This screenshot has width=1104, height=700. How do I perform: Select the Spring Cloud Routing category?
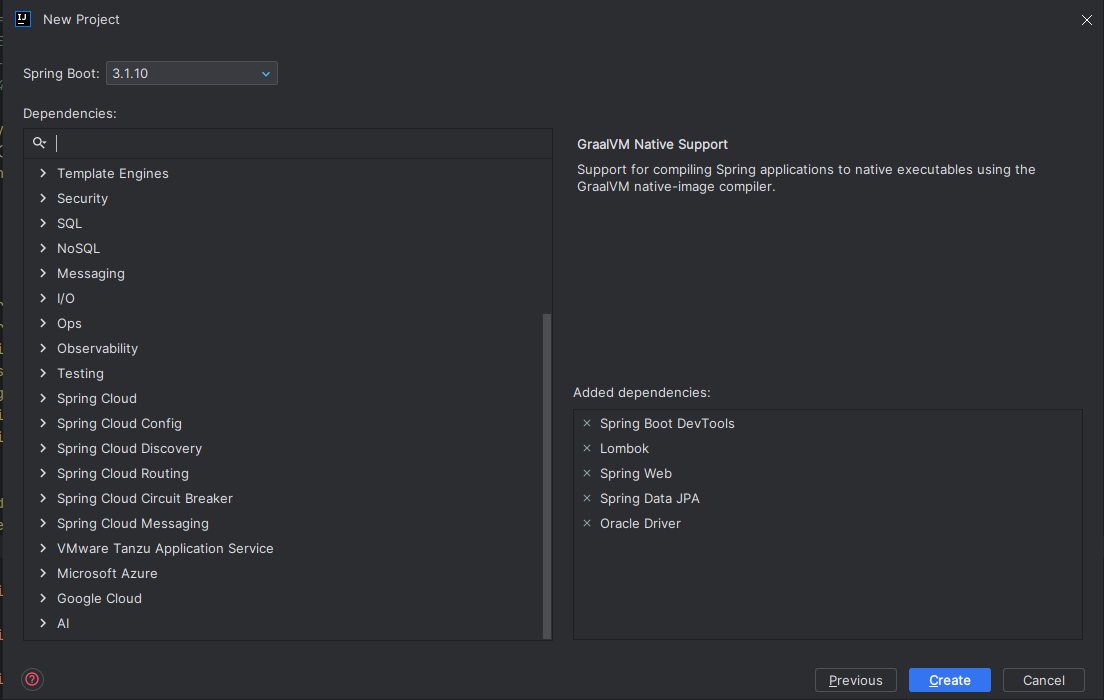pos(122,473)
